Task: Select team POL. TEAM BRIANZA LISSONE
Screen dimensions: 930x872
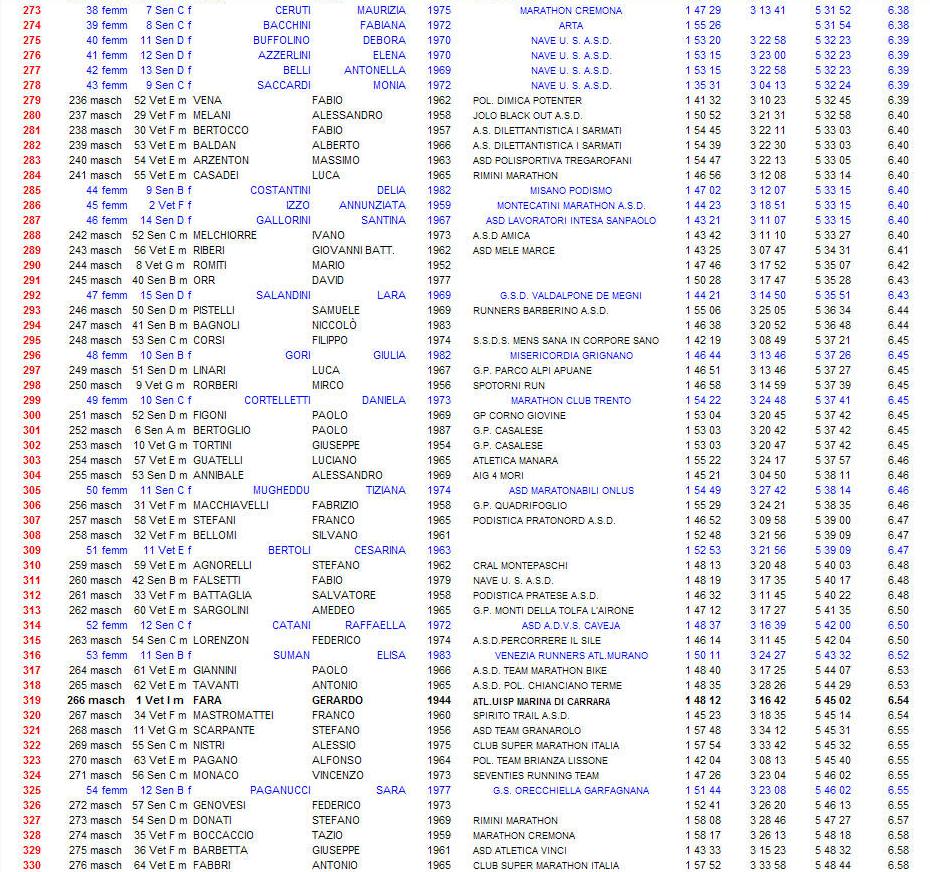Action: pyautogui.click(x=540, y=761)
